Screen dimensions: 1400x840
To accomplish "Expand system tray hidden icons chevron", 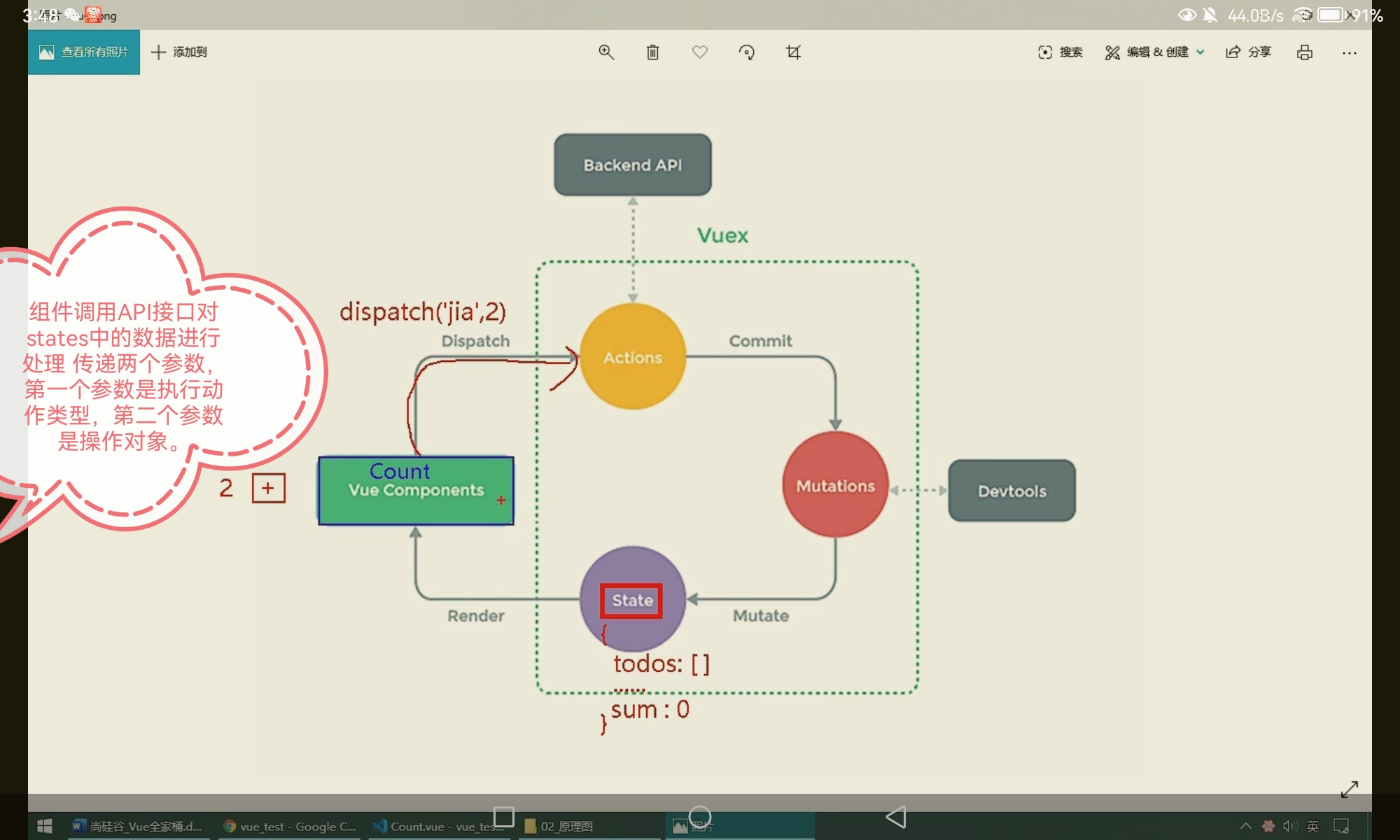I will [x=1245, y=826].
